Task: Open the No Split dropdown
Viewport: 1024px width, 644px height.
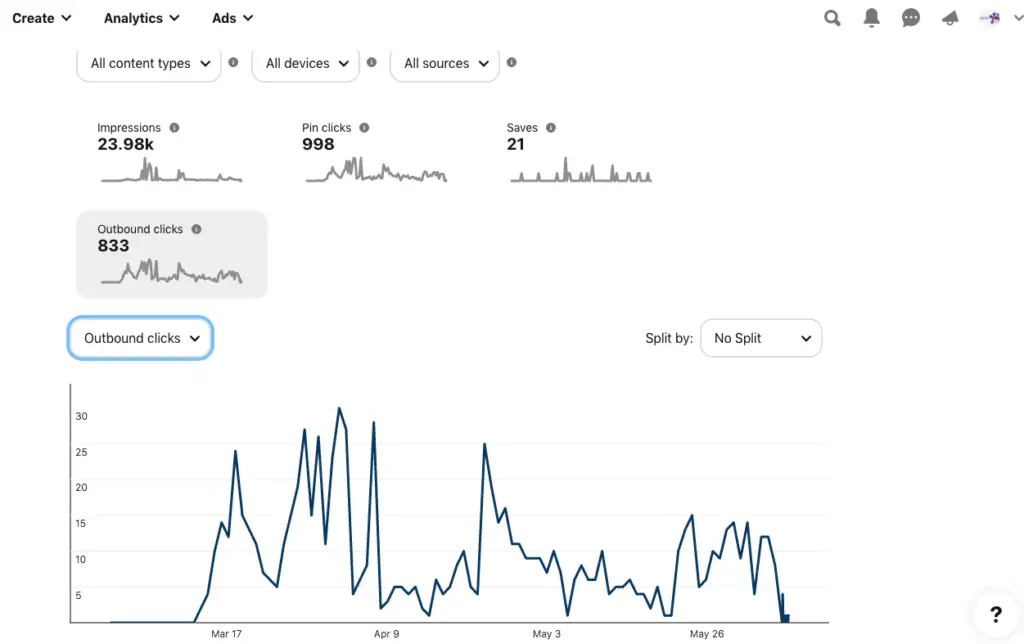Action: (x=761, y=338)
